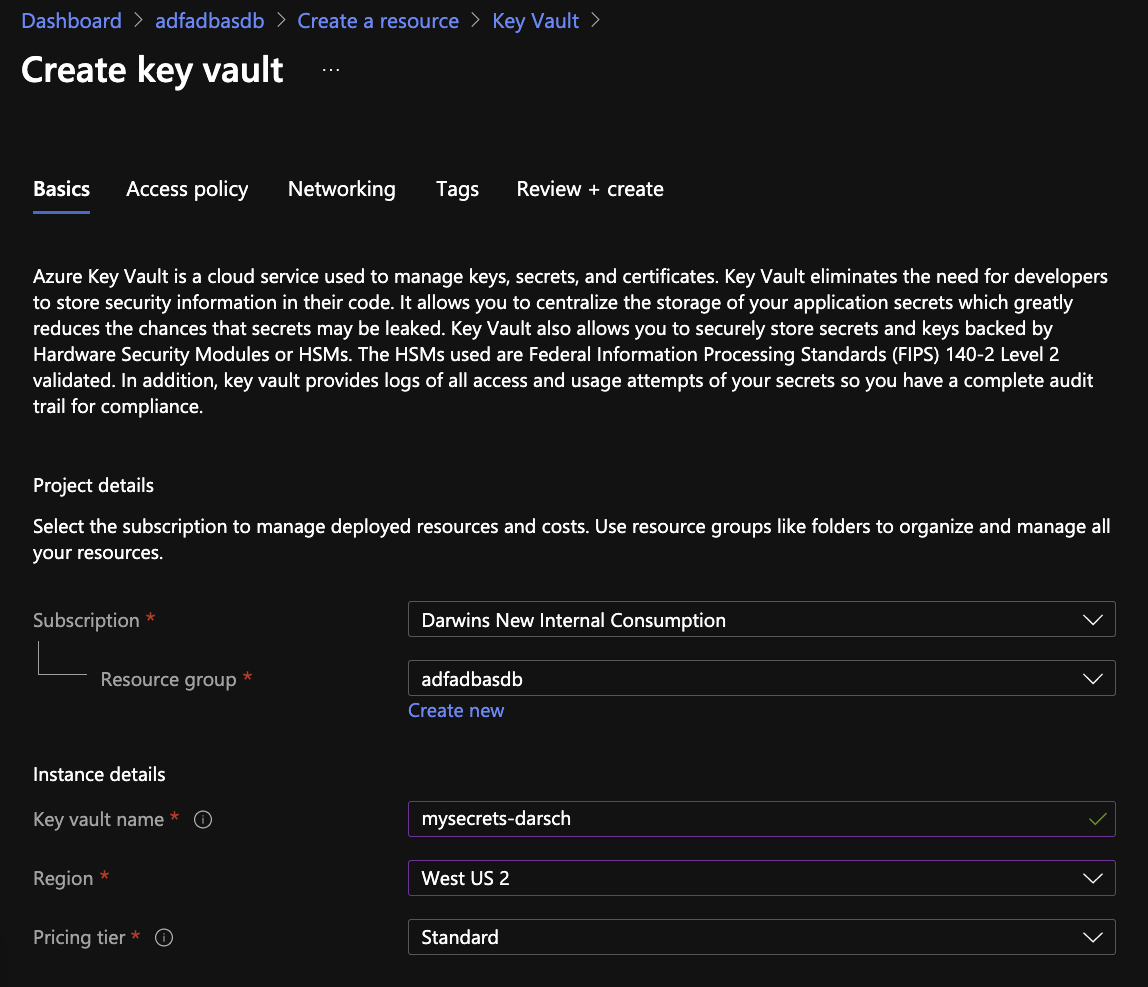
Task: Click the Create new resource group link
Action: click(x=456, y=711)
